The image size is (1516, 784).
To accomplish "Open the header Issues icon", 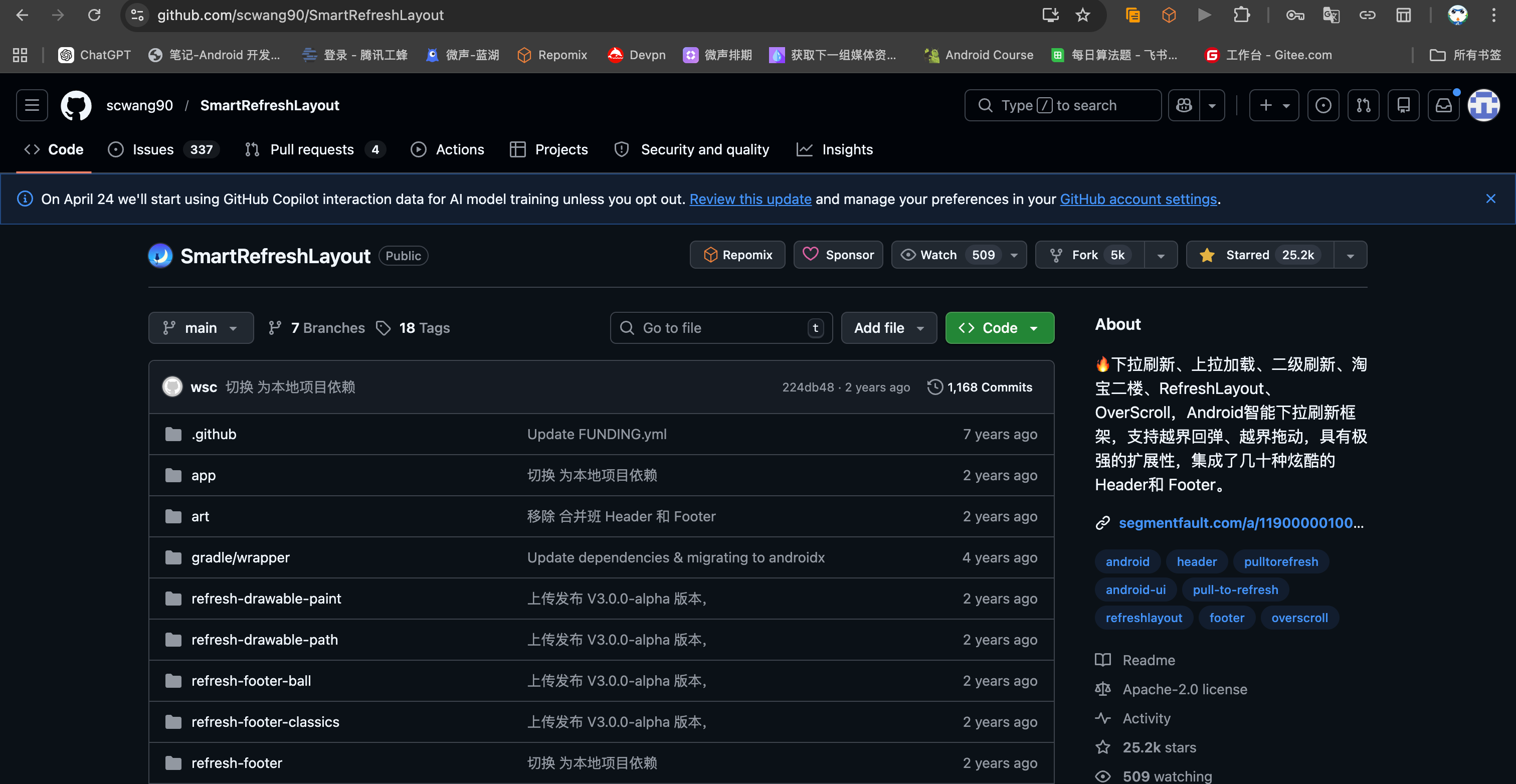I will click(1323, 105).
